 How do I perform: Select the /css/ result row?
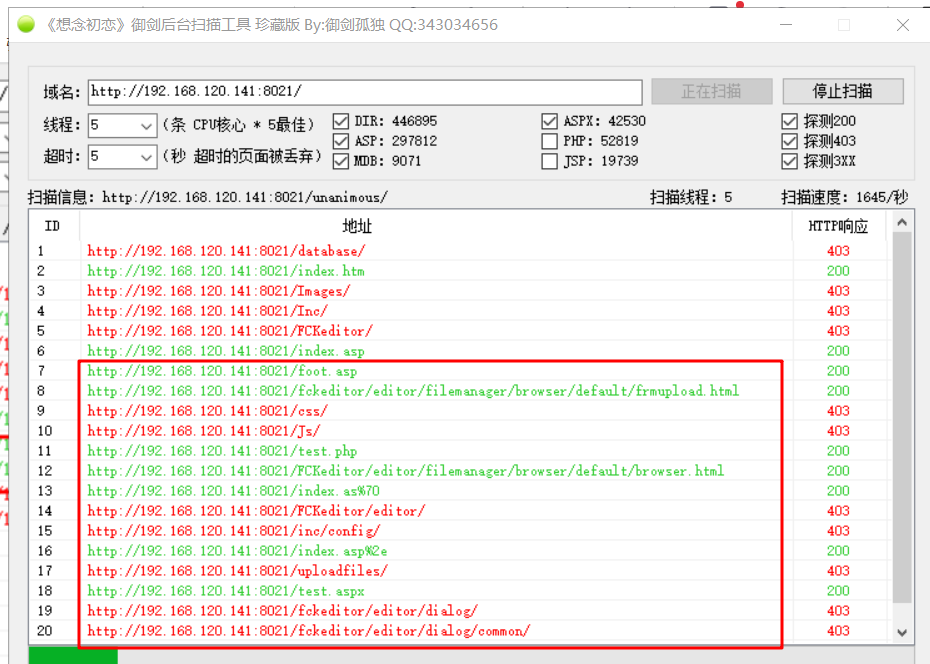pos(457,411)
